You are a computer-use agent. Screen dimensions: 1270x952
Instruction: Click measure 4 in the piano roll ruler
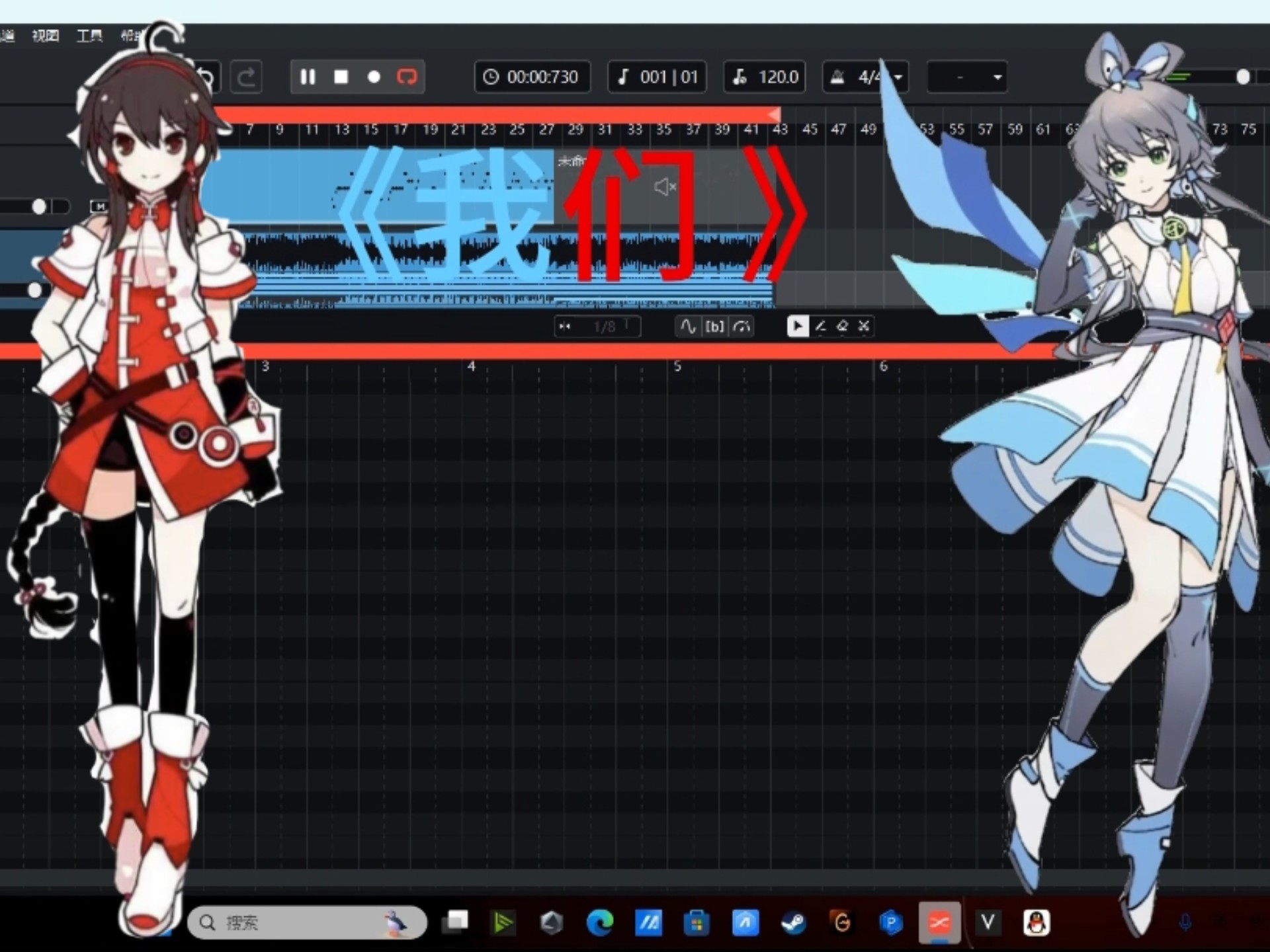(471, 366)
